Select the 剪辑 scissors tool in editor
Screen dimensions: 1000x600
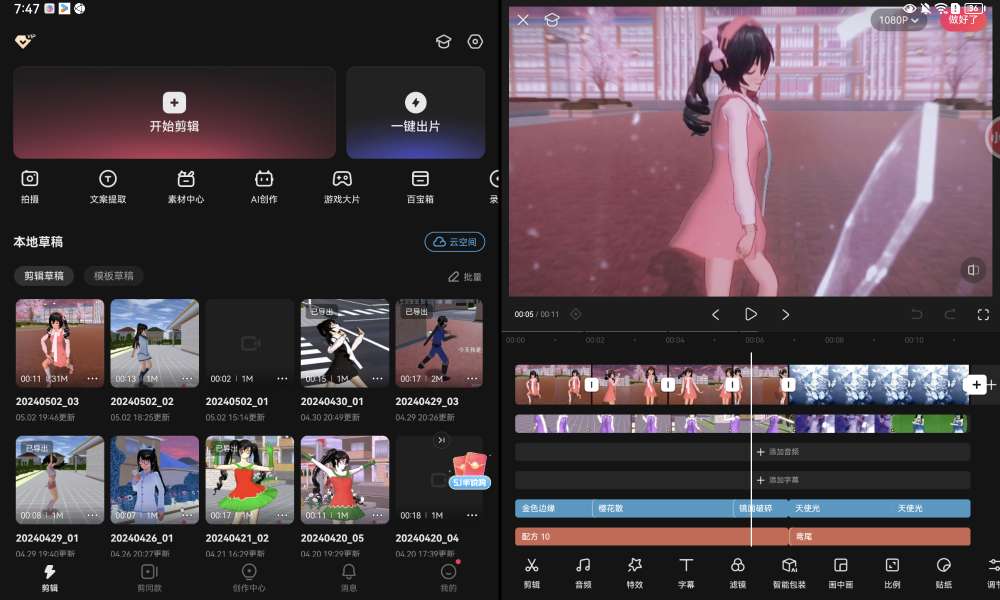click(x=532, y=573)
